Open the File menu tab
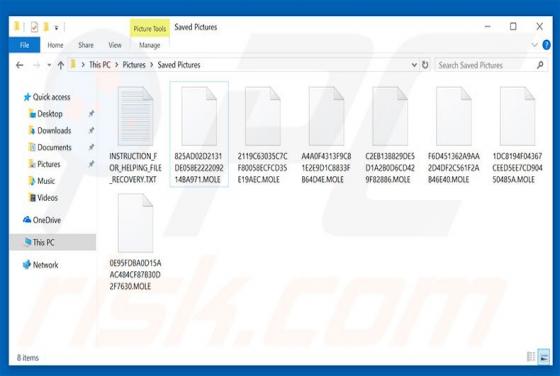This screenshot has height=376, width=560. [24, 45]
